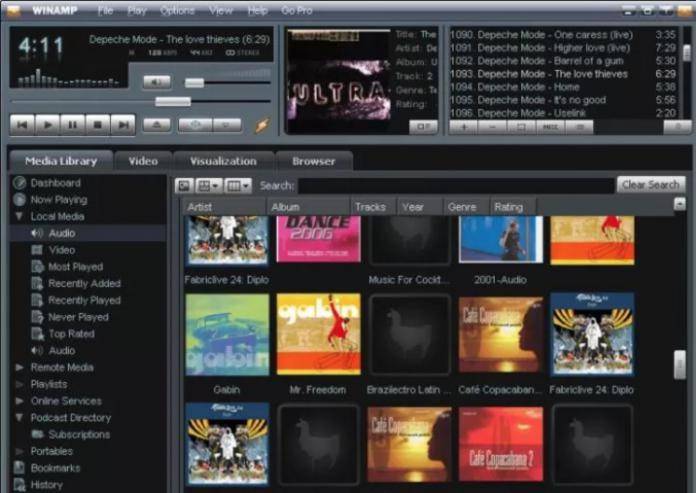
Task: Open the Recently Added view
Action: tap(84, 284)
